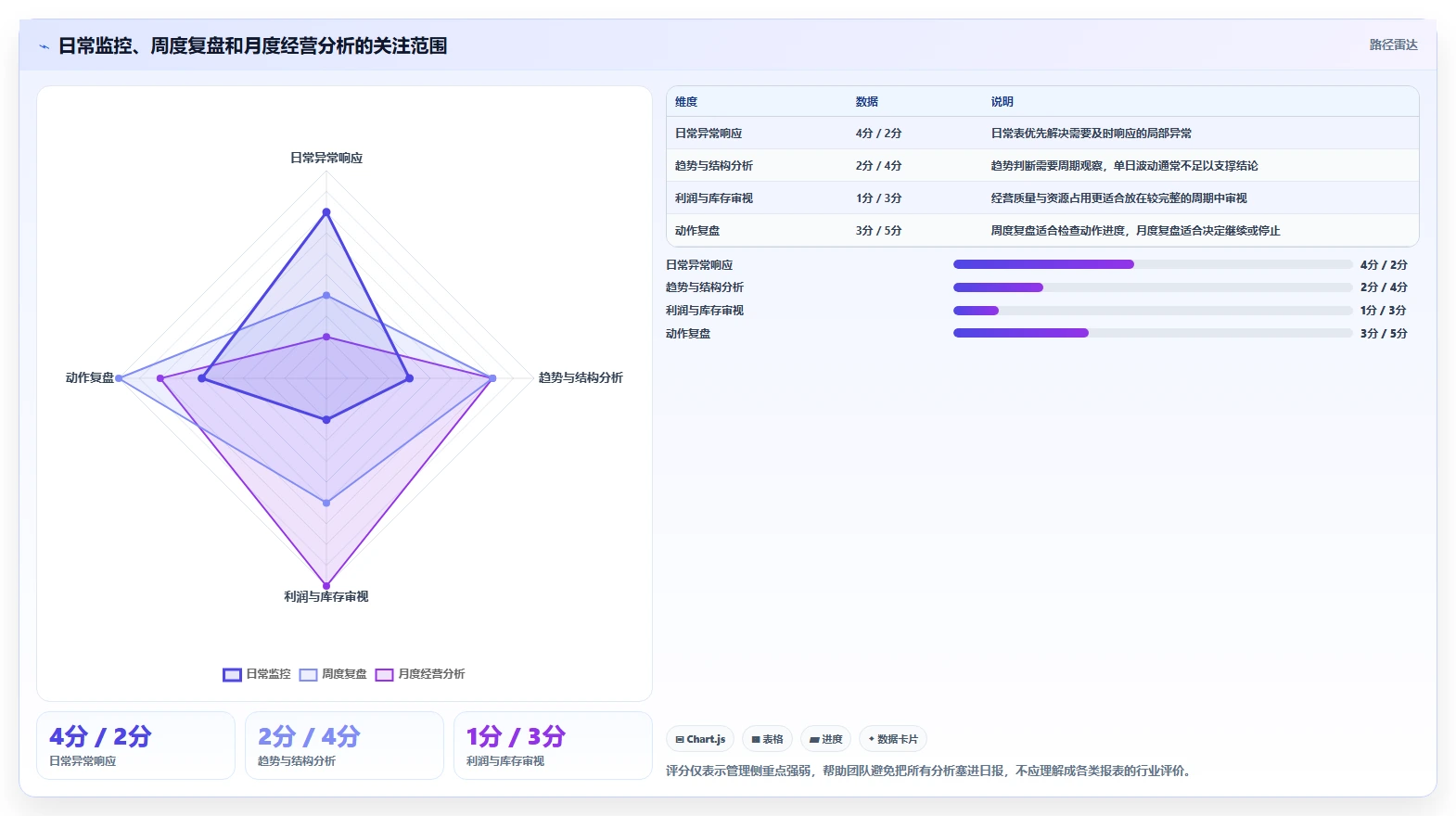The width and height of the screenshot is (1456, 816).
Task: Click the 1分 / 3分 value in the table
Action: click(878, 198)
